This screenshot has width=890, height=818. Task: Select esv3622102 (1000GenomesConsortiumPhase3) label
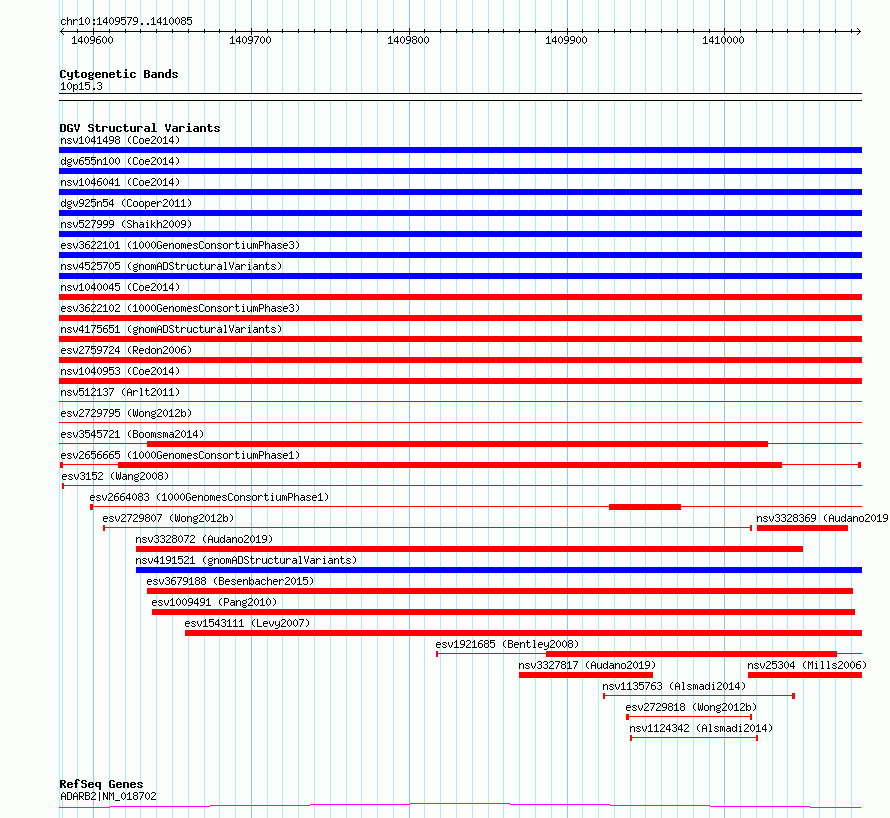coord(180,308)
